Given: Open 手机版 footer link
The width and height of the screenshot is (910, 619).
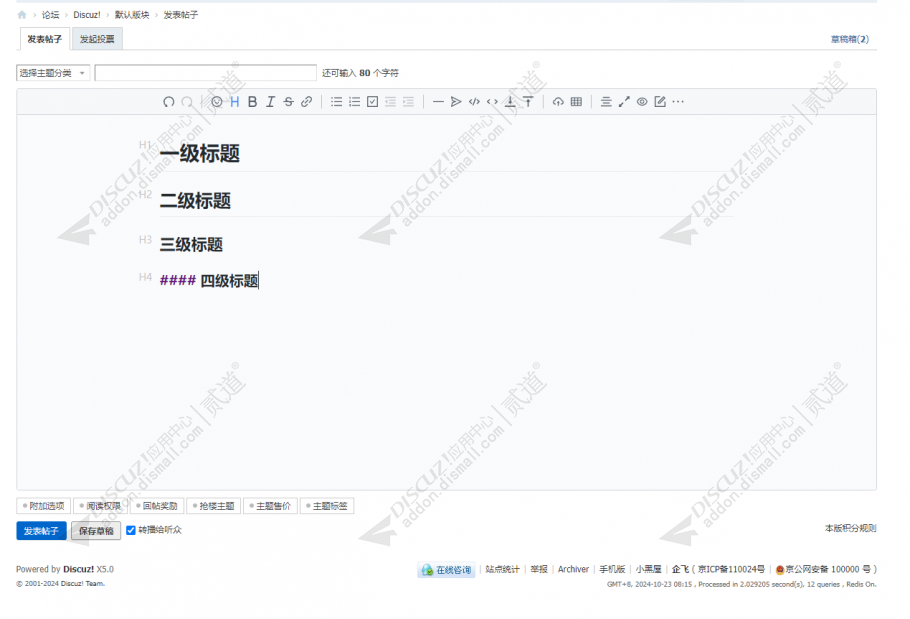Looking at the screenshot, I should pos(612,569).
